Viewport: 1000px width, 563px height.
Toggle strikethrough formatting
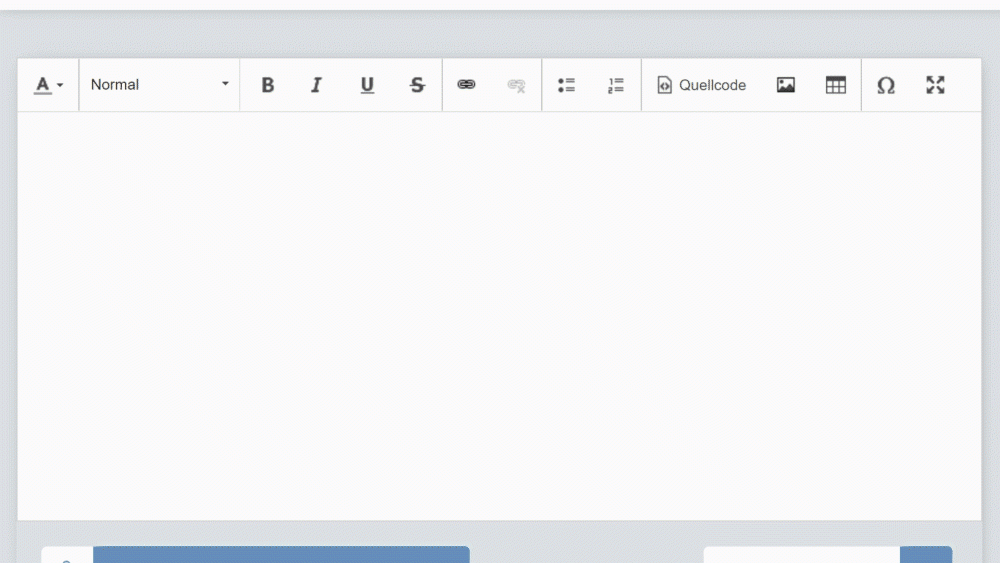tap(417, 85)
